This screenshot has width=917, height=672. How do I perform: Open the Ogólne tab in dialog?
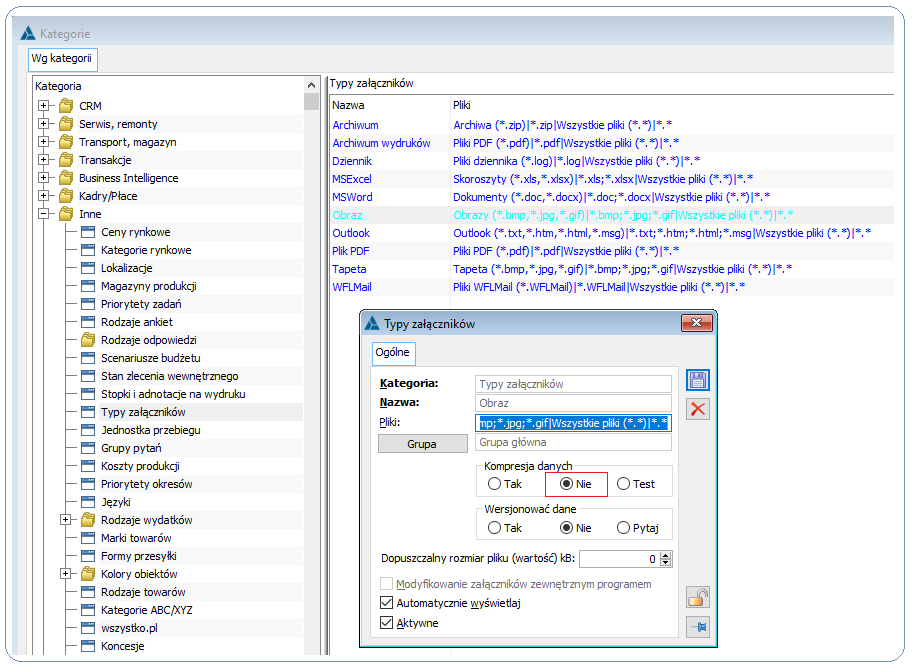click(393, 353)
